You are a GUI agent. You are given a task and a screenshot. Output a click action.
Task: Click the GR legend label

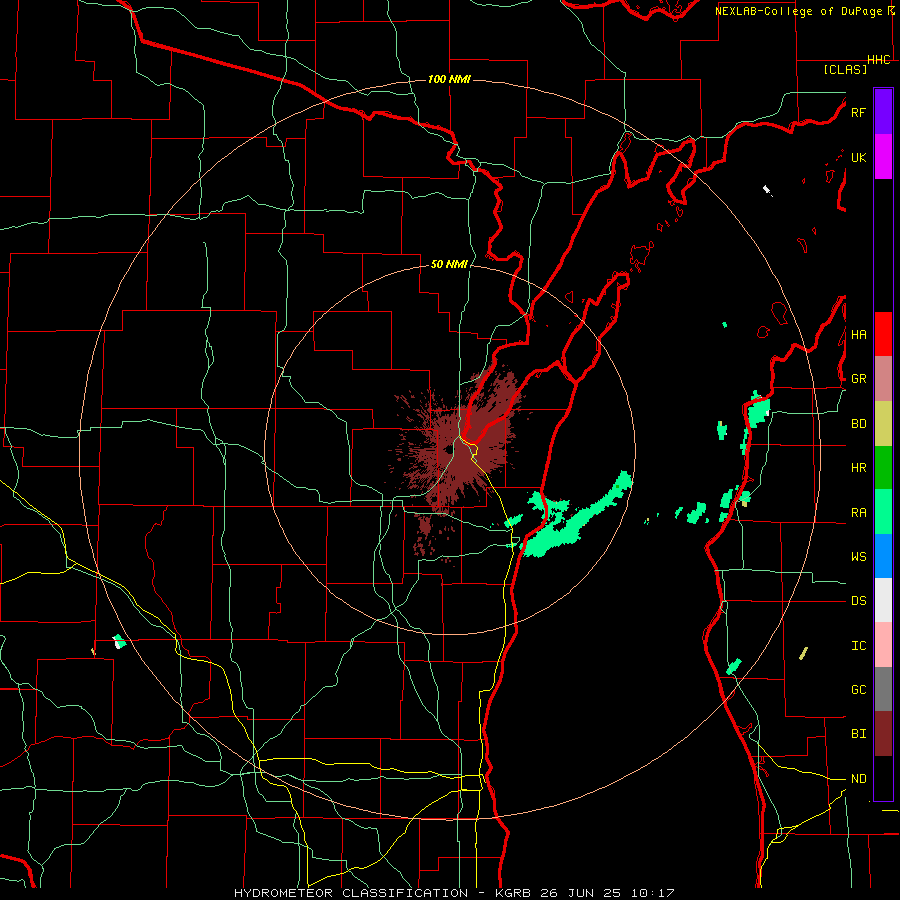(x=858, y=379)
